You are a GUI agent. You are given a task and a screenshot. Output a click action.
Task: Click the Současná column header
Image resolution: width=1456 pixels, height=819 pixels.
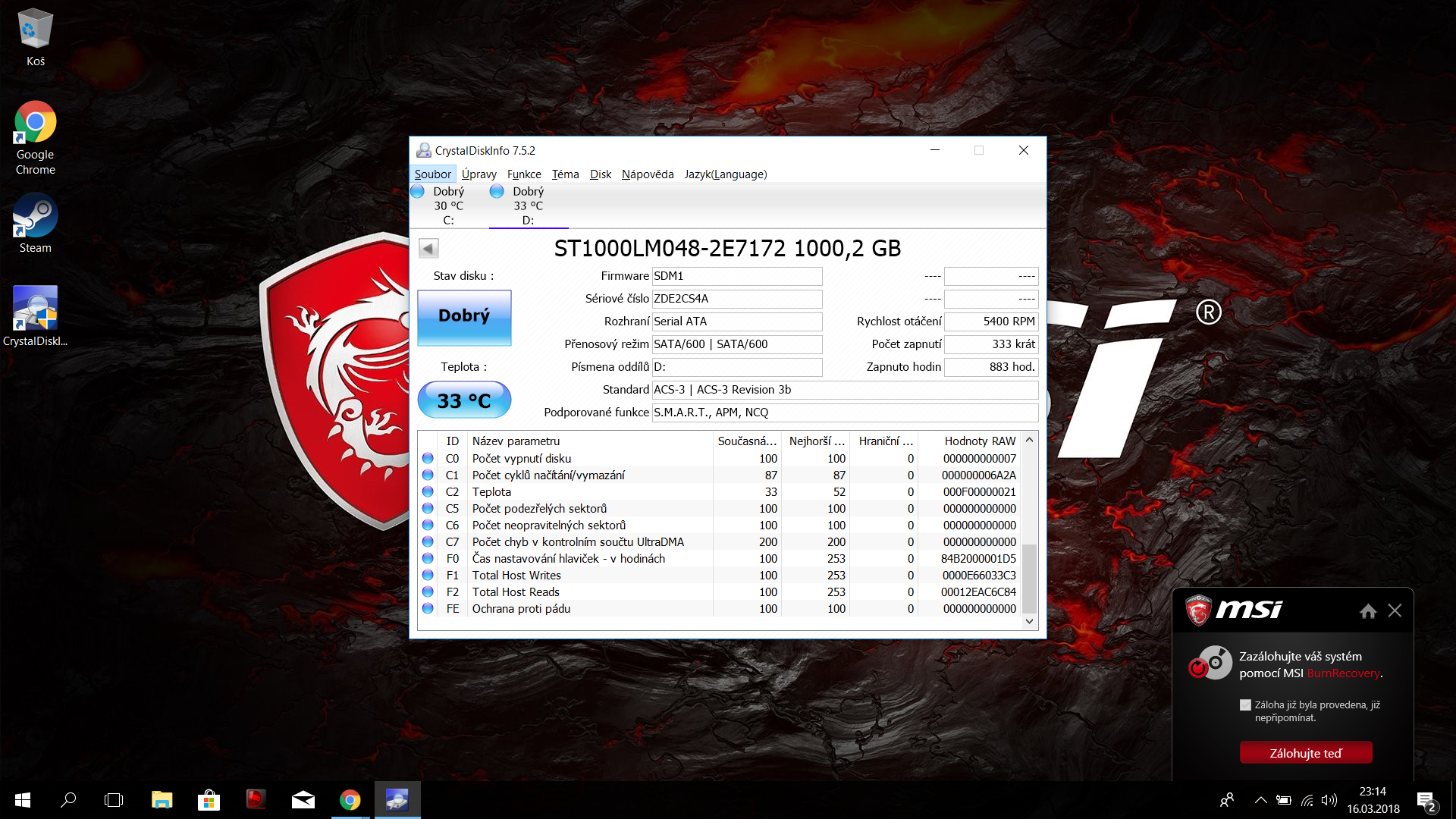pyautogui.click(x=747, y=441)
